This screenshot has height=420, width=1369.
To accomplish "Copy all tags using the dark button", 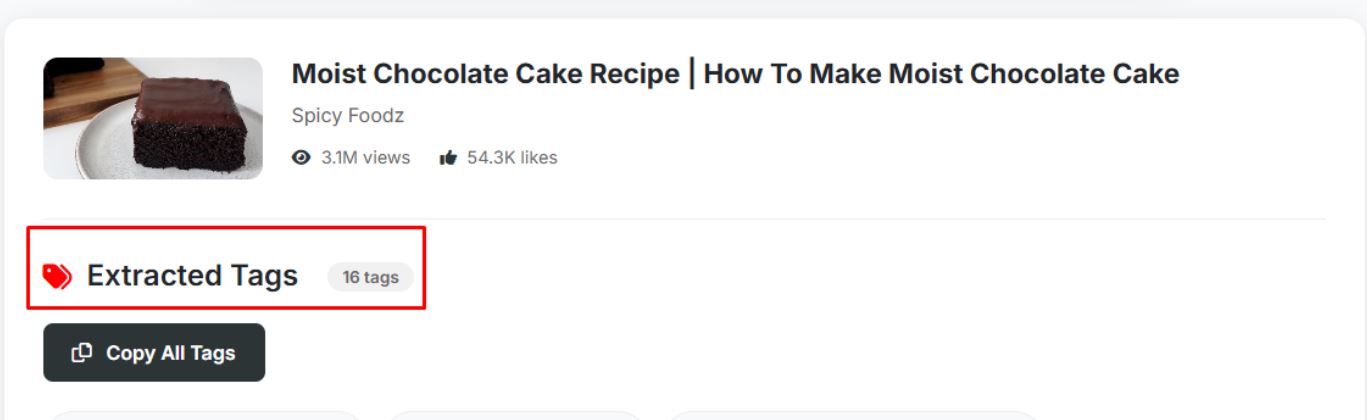I will pos(154,352).
